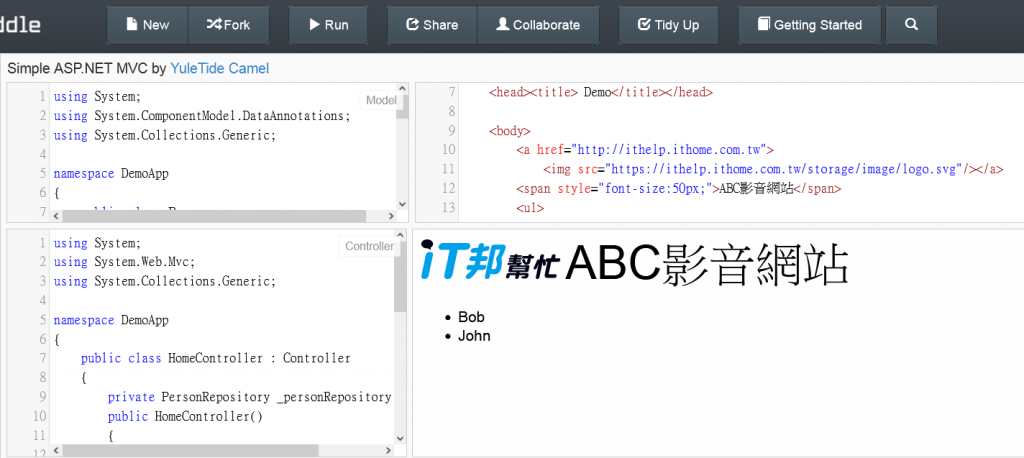Click Model horizontal scrollbar right arrow
Viewport: 1024px width, 458px height.
pyautogui.click(x=391, y=216)
